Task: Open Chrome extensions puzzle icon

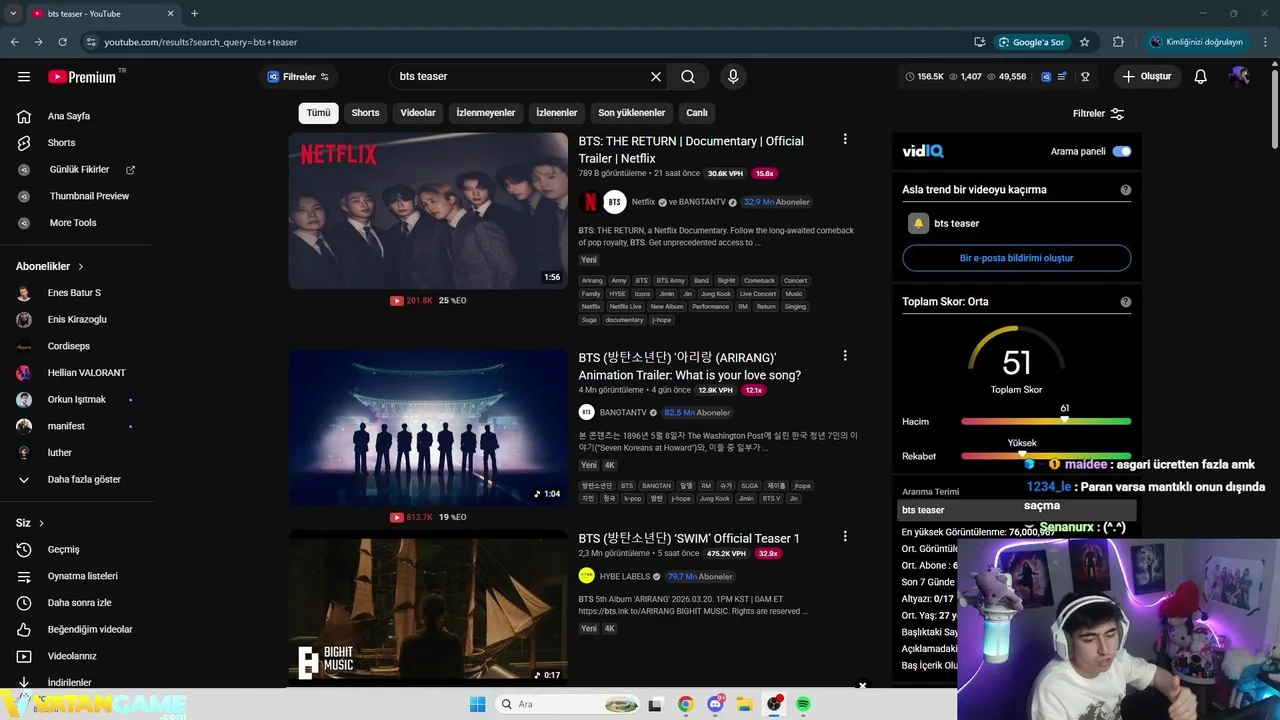Action: coord(1118,42)
